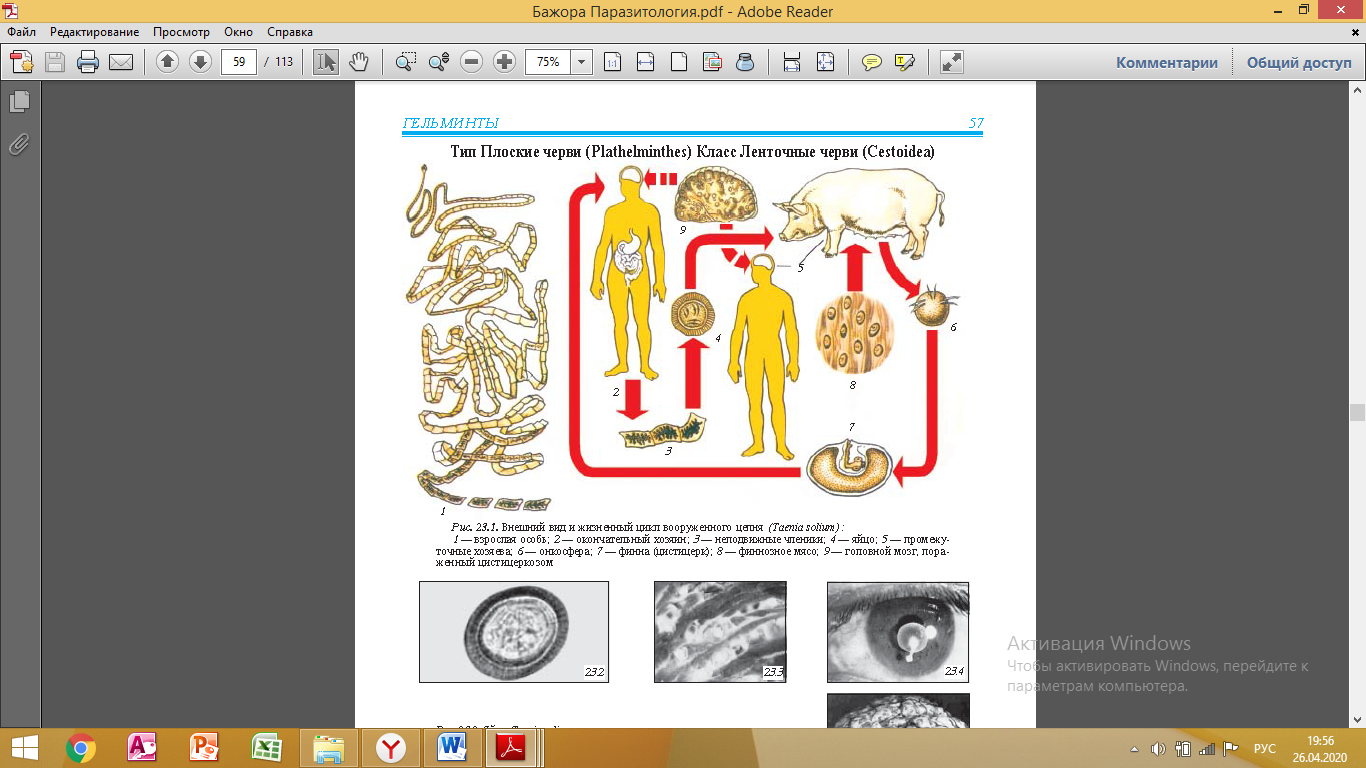Click the volume speaker tray icon
The width and height of the screenshot is (1366, 768).
coord(1158,749)
